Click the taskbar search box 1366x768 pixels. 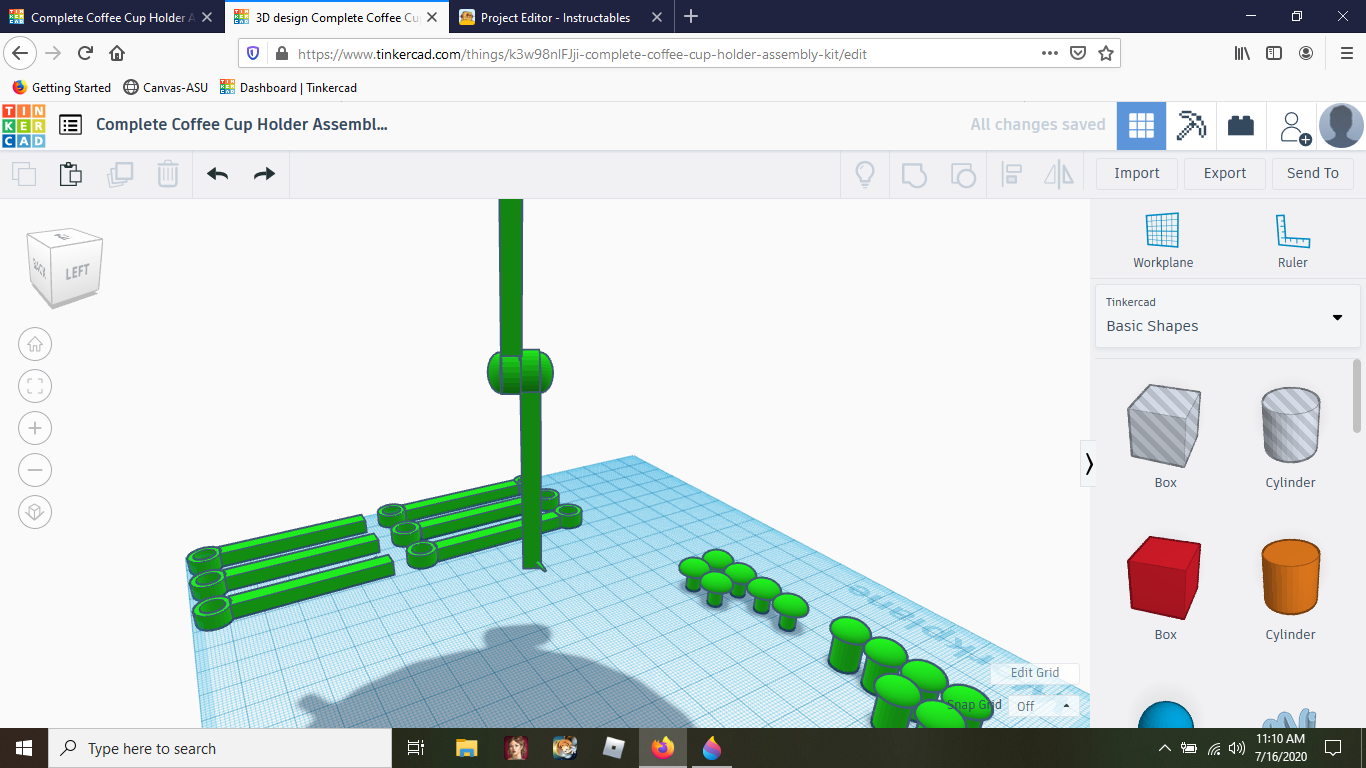[x=220, y=748]
